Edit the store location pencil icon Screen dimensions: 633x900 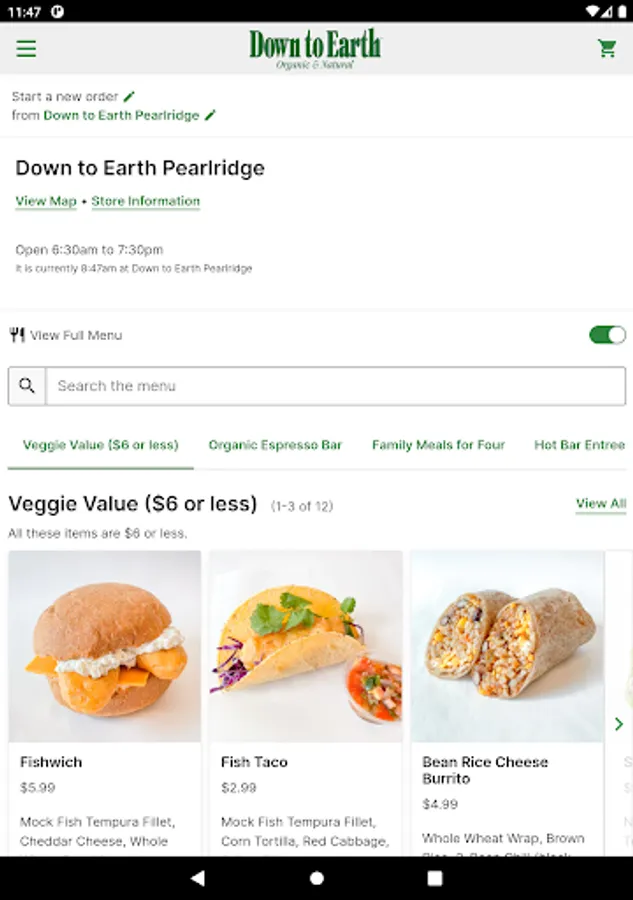click(x=210, y=115)
